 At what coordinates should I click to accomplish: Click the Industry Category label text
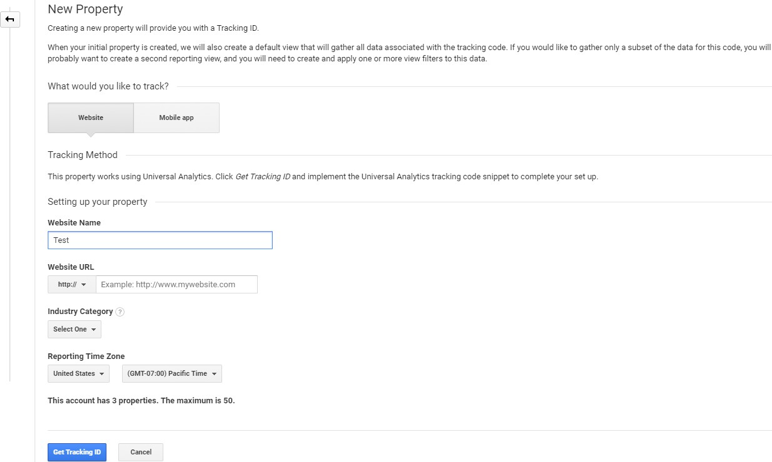[x=80, y=312]
